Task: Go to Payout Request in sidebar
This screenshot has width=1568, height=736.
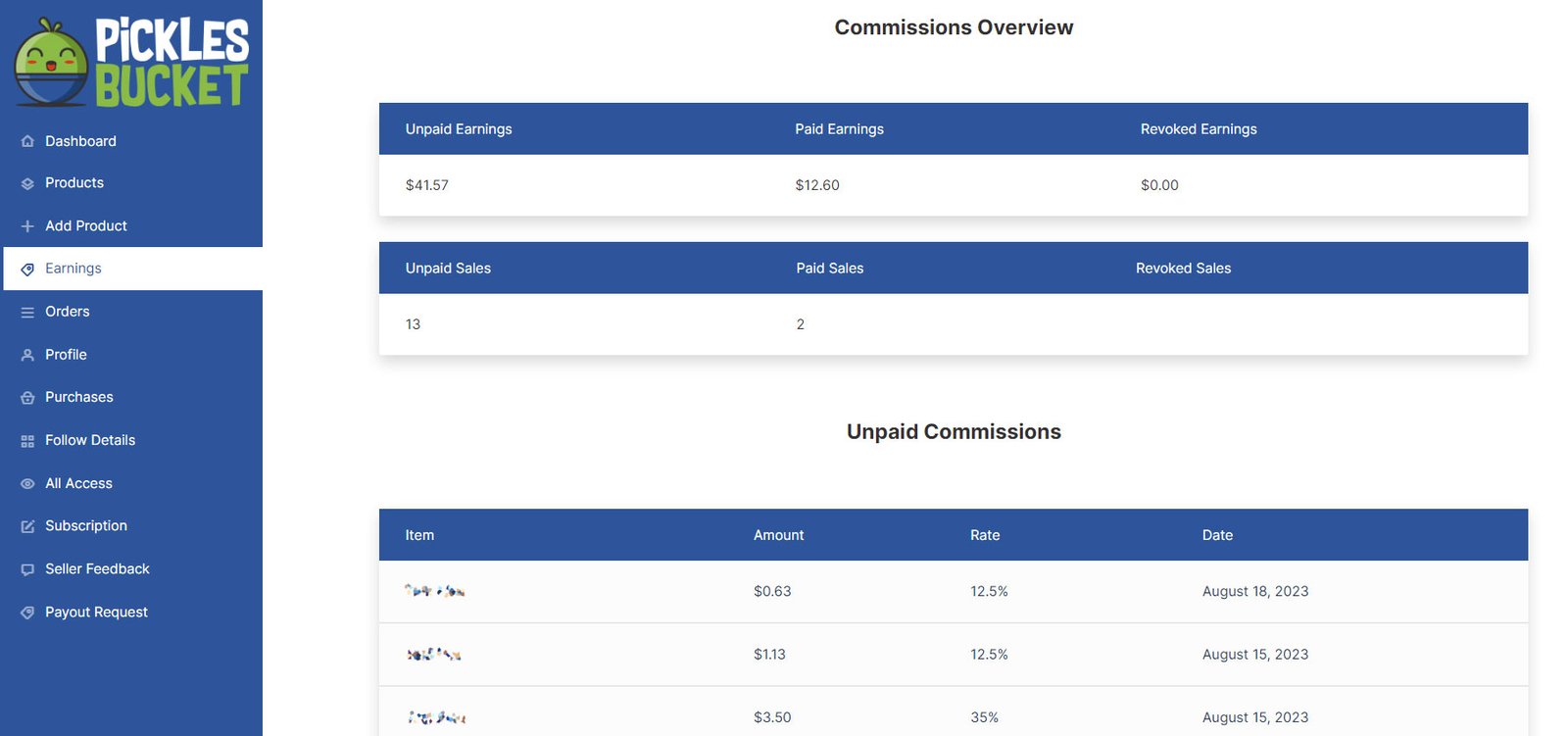Action: pyautogui.click(x=96, y=613)
